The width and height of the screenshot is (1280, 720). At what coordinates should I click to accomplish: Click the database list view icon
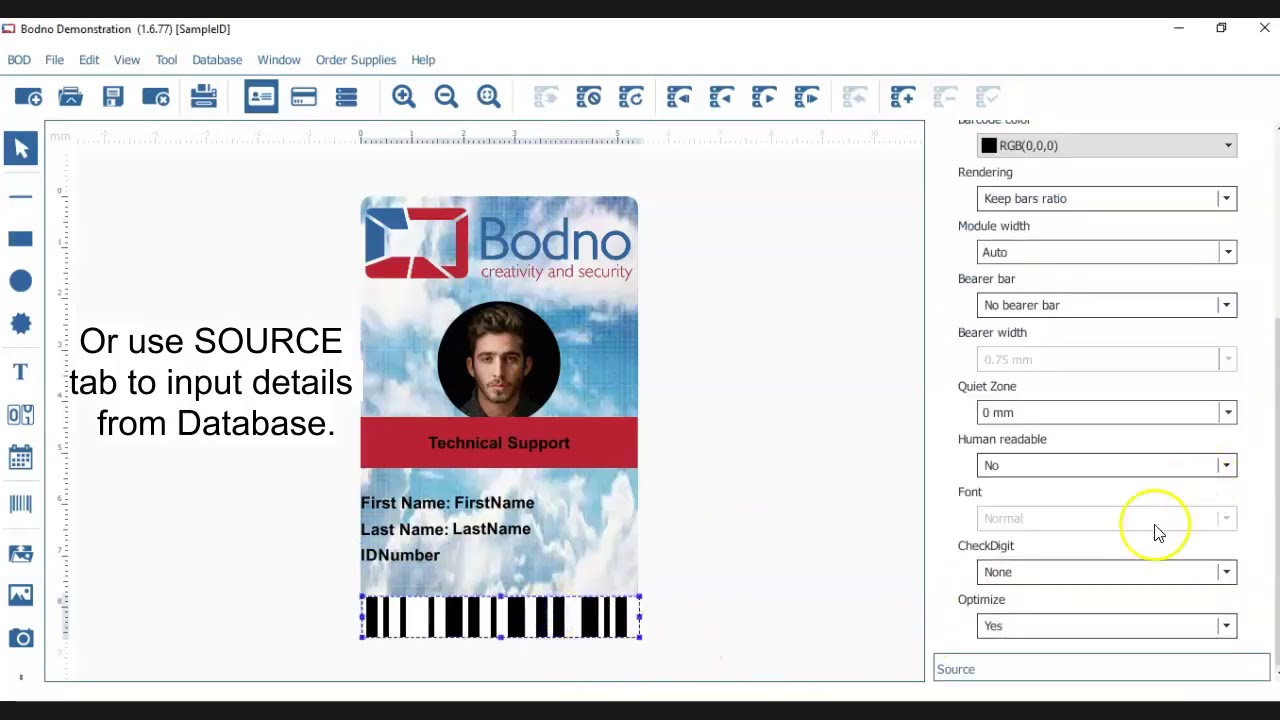[x=346, y=97]
